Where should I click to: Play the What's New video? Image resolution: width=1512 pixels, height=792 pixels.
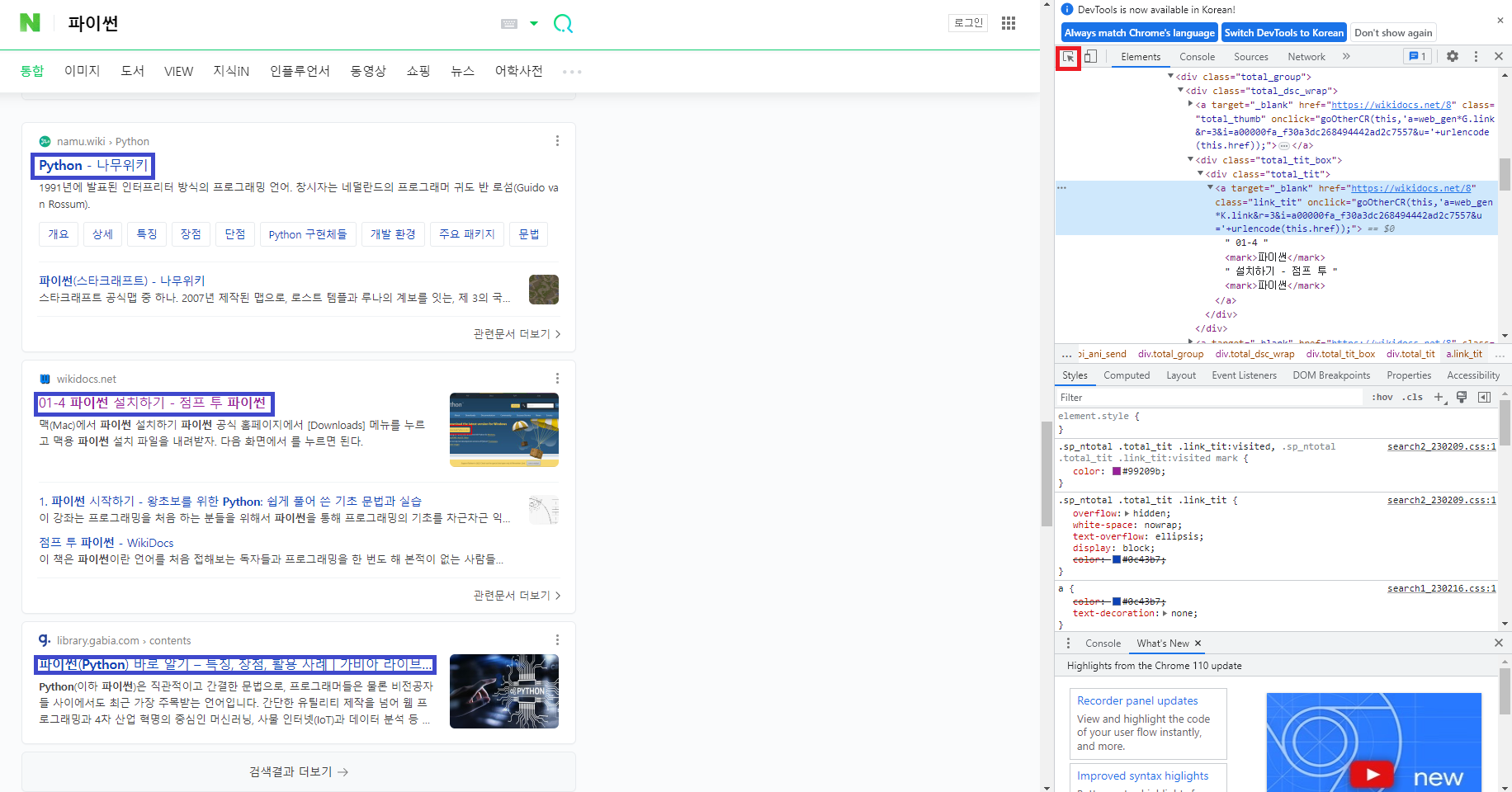coord(1372,774)
